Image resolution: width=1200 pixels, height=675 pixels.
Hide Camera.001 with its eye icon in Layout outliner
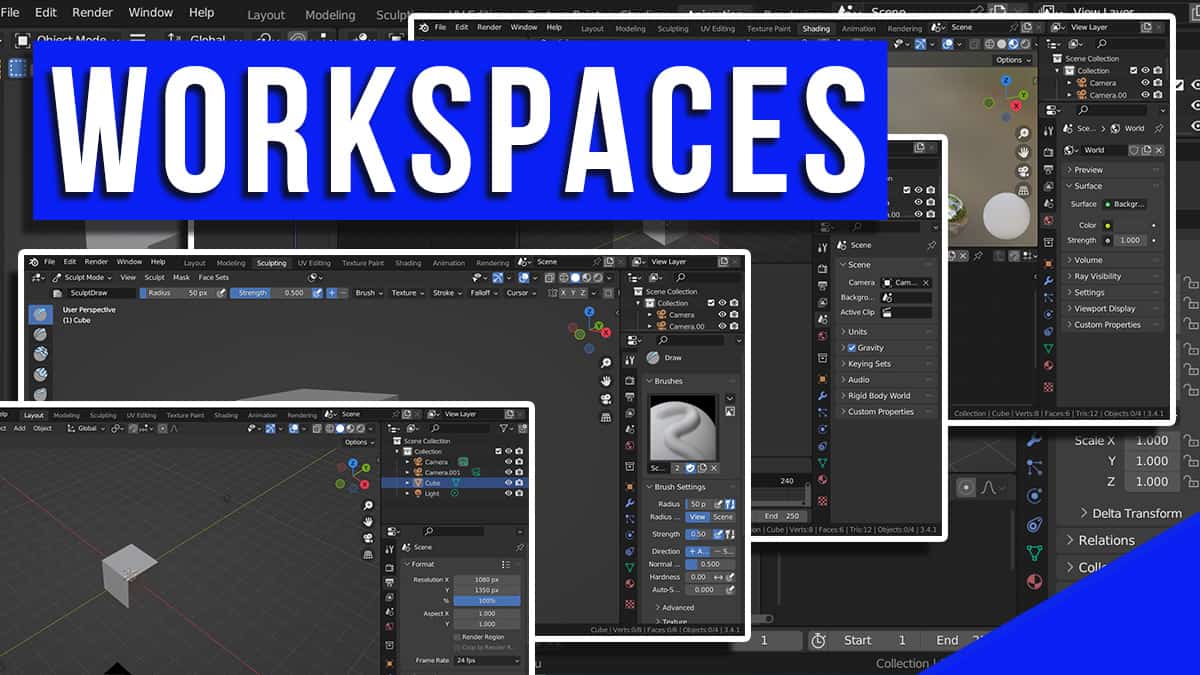[x=508, y=472]
